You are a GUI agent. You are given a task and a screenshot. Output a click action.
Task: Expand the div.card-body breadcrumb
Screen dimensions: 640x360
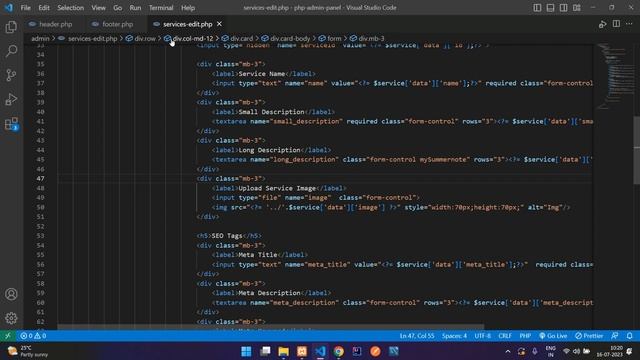pos(286,38)
